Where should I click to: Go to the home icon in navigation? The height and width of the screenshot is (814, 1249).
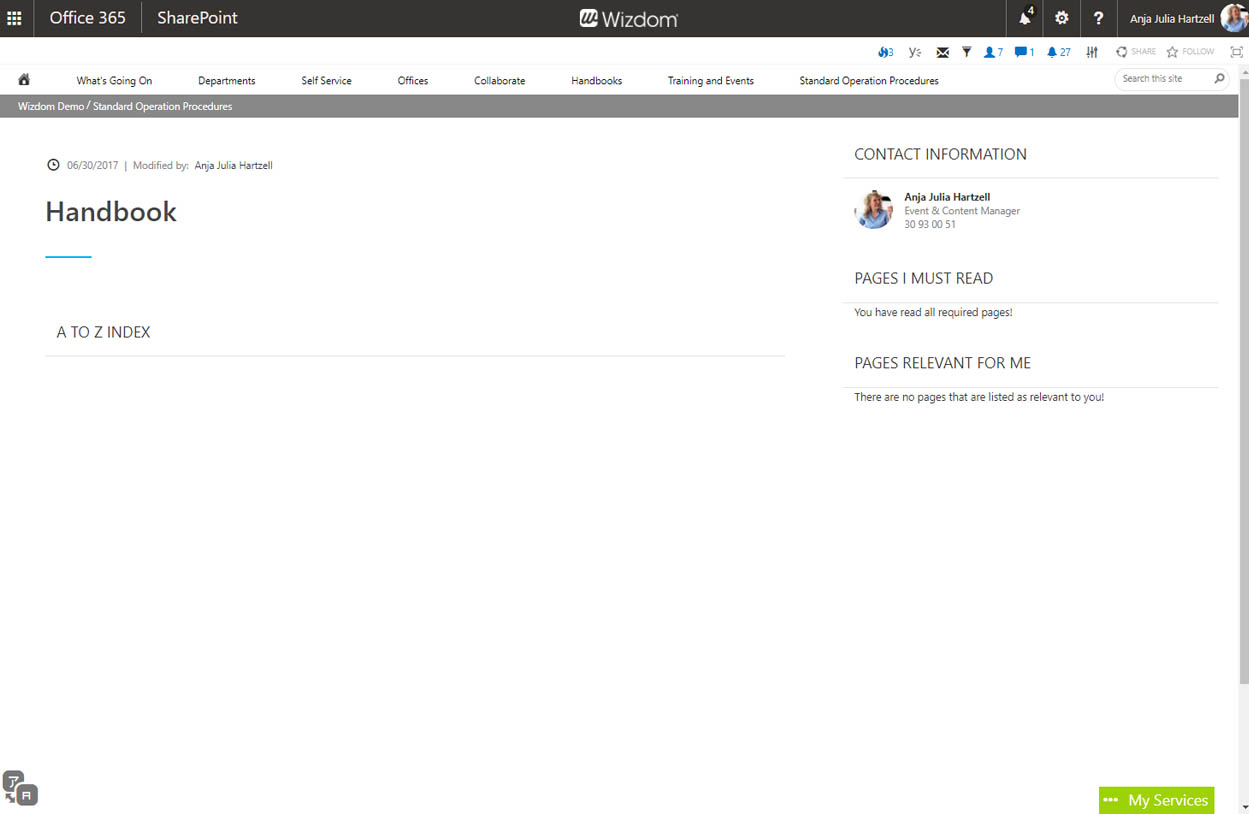(24, 80)
